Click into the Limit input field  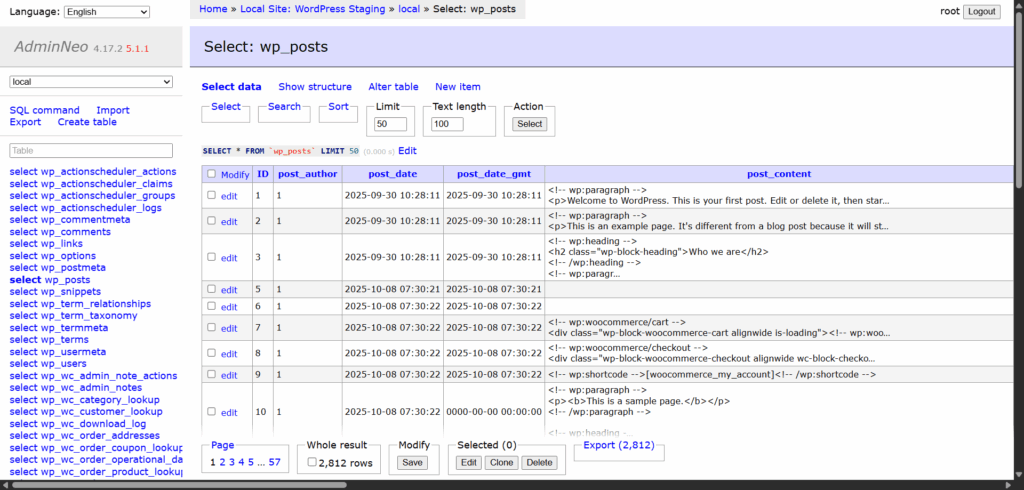coord(391,124)
